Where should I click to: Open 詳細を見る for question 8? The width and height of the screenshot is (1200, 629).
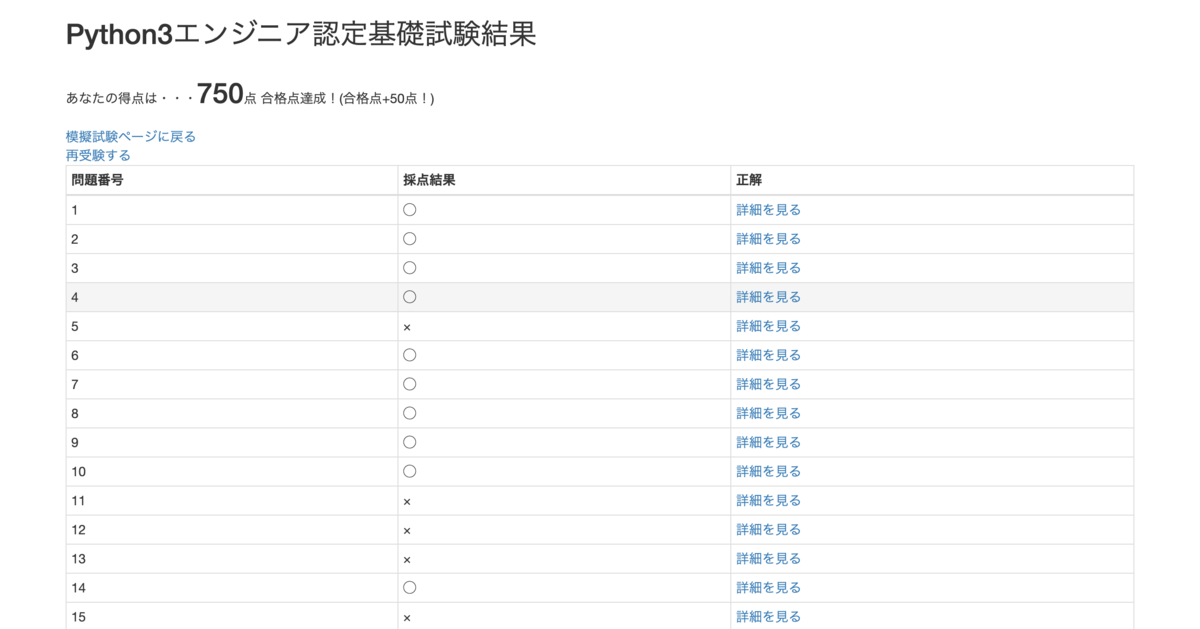click(x=769, y=413)
